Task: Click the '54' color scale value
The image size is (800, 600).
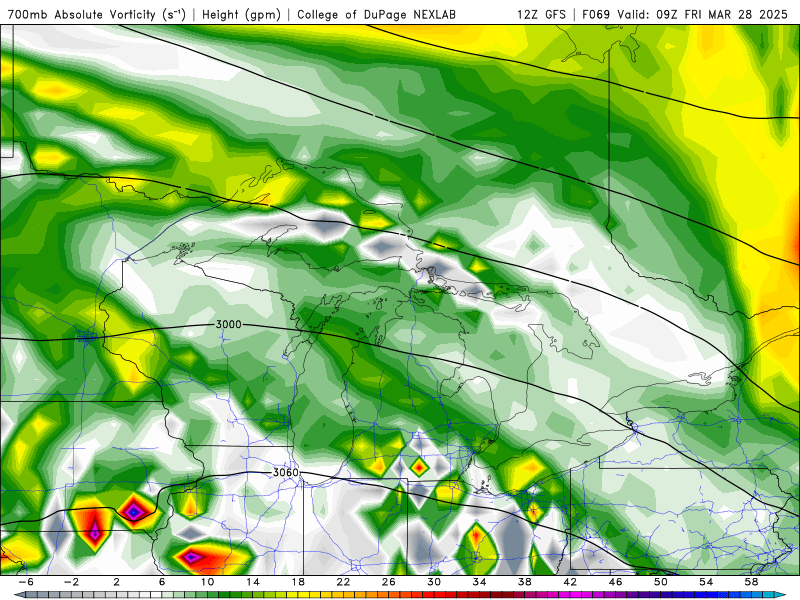Action: click(x=706, y=582)
